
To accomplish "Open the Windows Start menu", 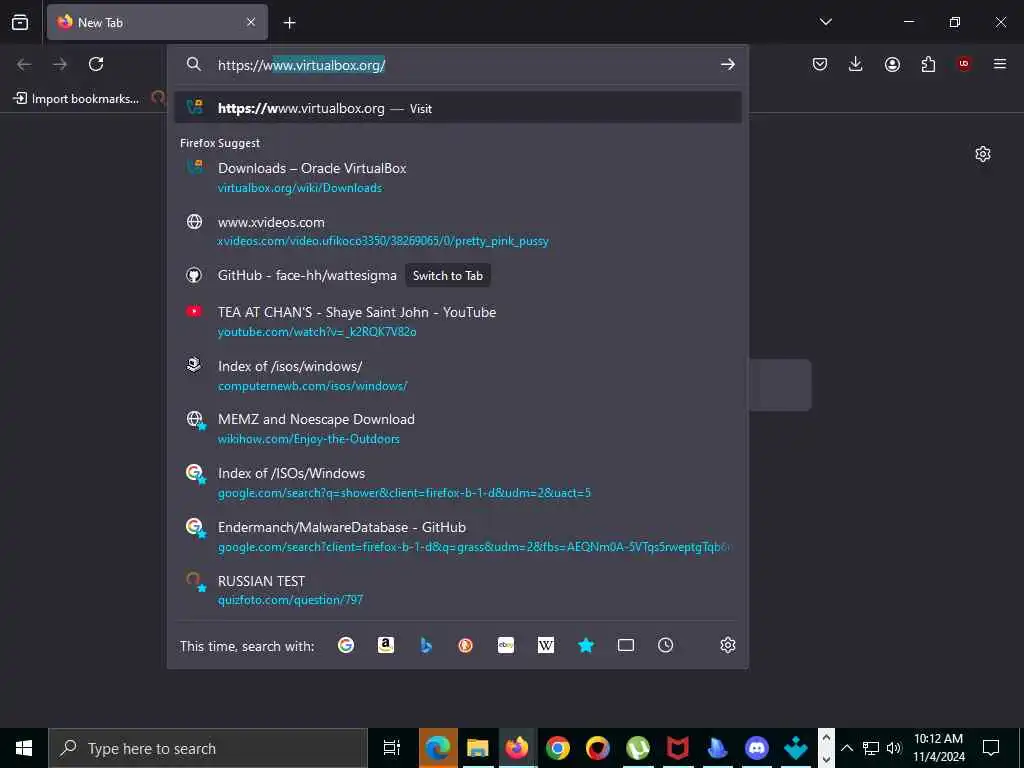I will pos(24,748).
